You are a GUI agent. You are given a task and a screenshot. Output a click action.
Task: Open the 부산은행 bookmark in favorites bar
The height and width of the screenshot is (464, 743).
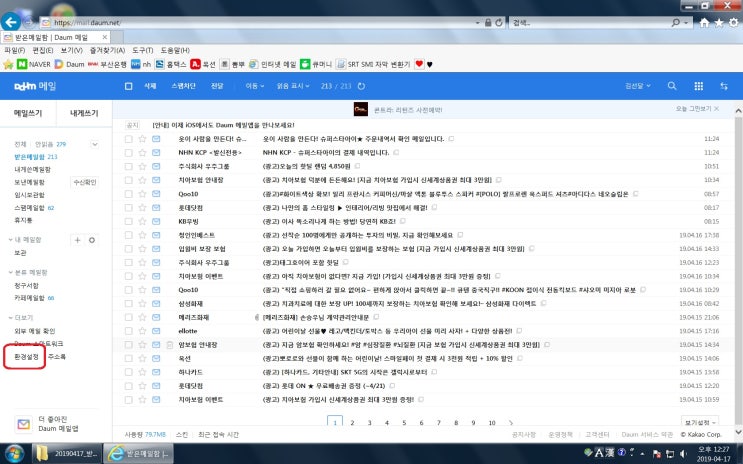tap(108, 64)
